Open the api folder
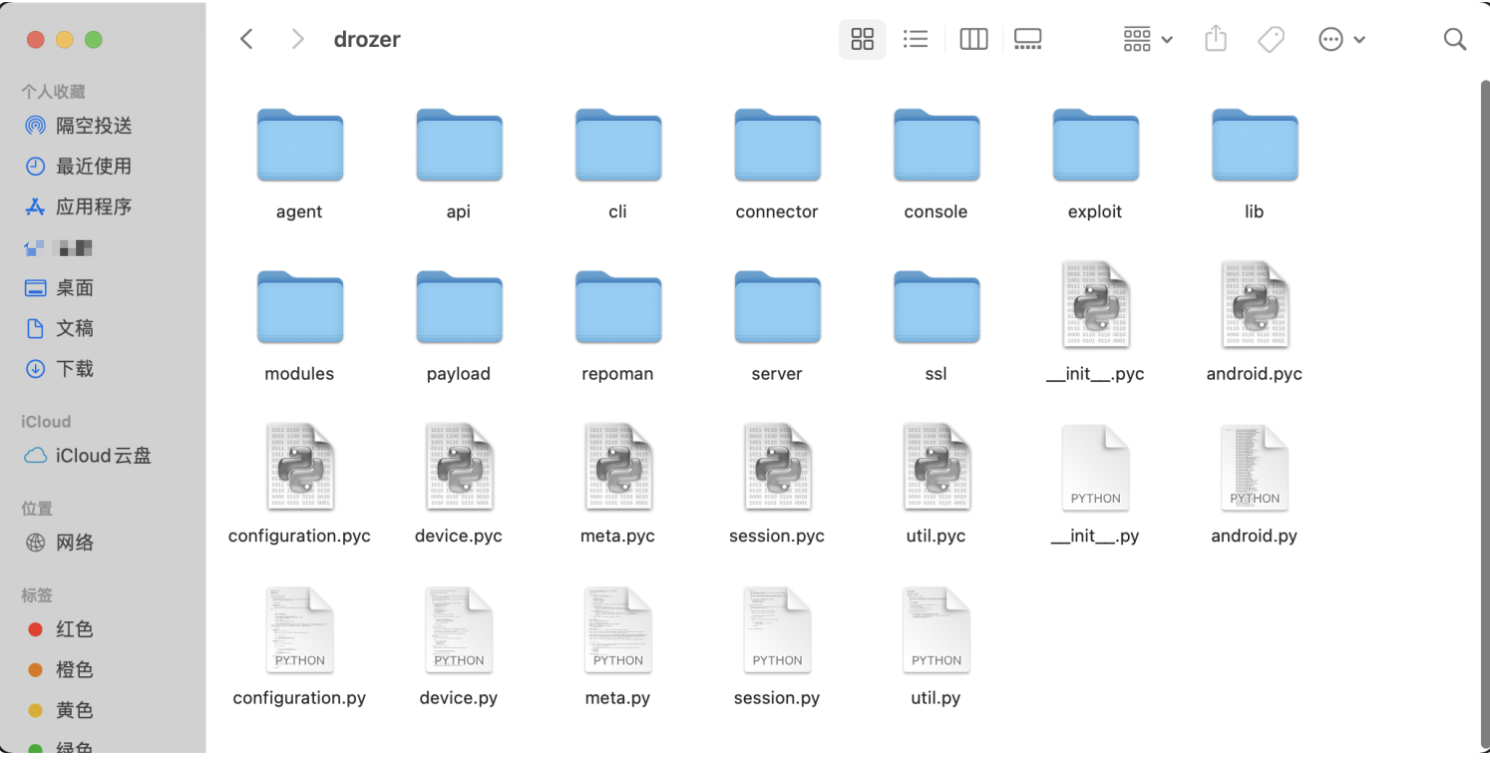This screenshot has width=1490, height=768. [x=459, y=146]
